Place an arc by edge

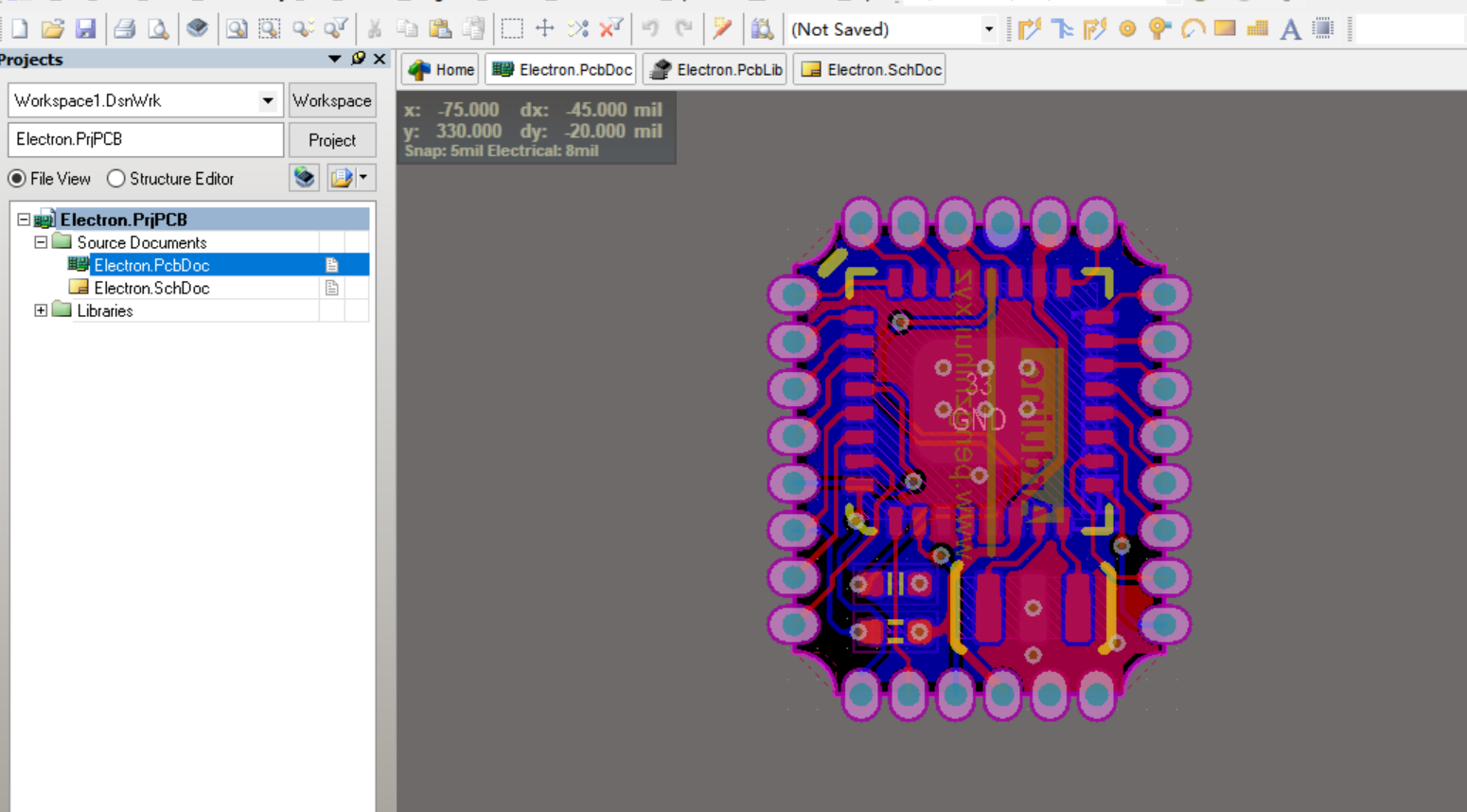coord(1193,29)
